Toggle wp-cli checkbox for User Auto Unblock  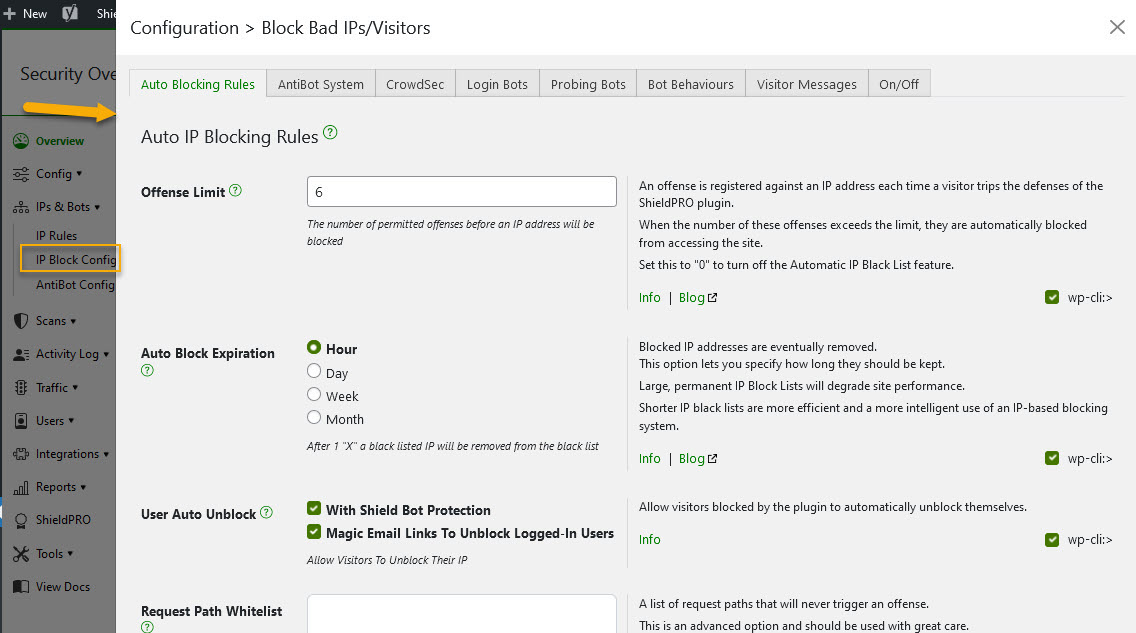[1052, 540]
